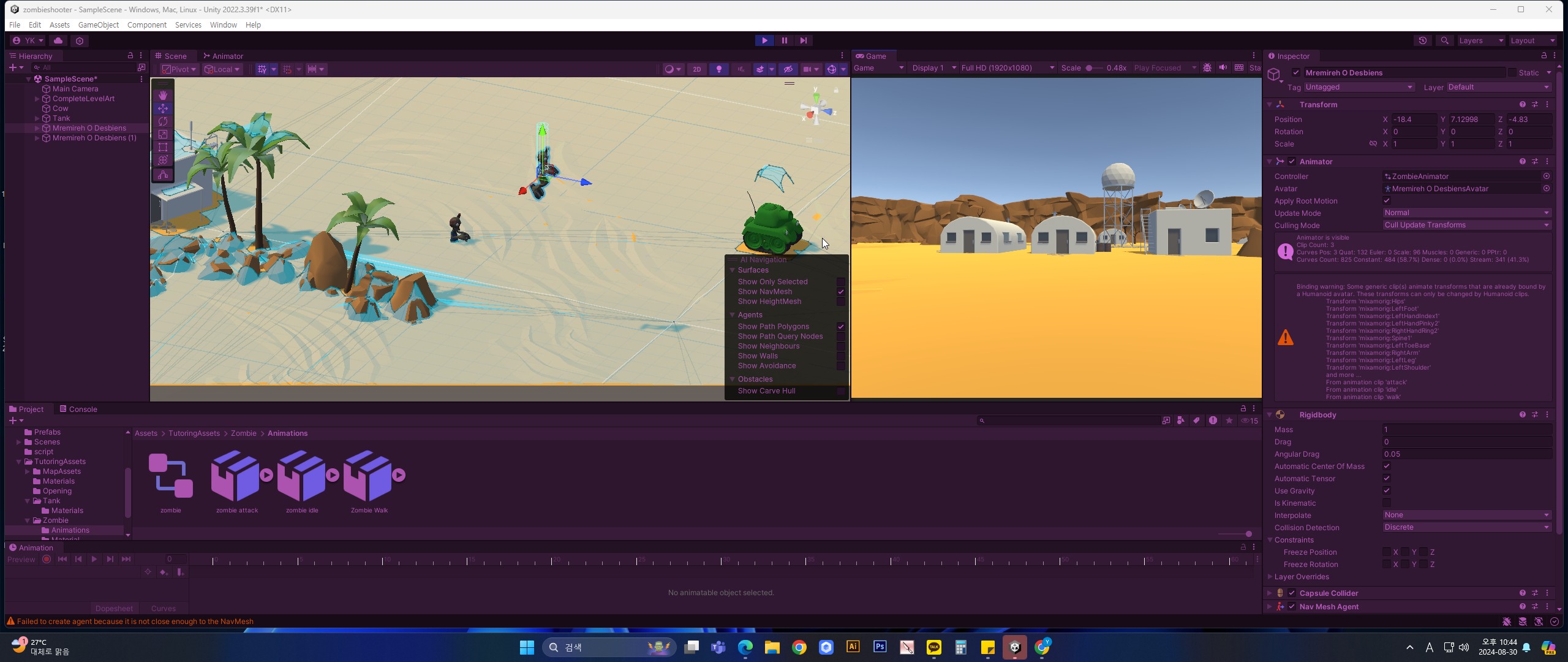Viewport: 1568px width, 662px height.
Task: Click the Add Keyframe icon in Animation
Action: pos(164,572)
